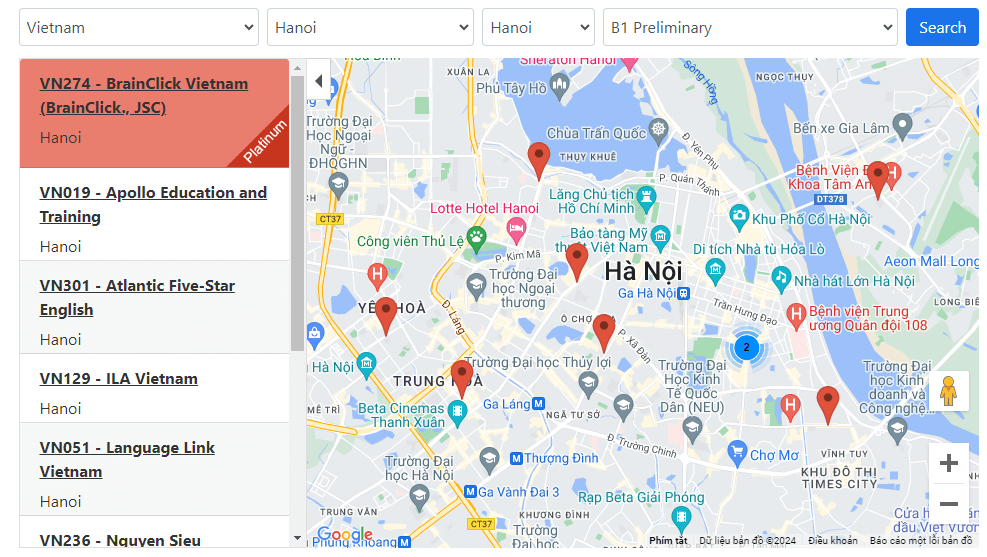Open the B1 Preliminary exam dropdown

tap(750, 28)
